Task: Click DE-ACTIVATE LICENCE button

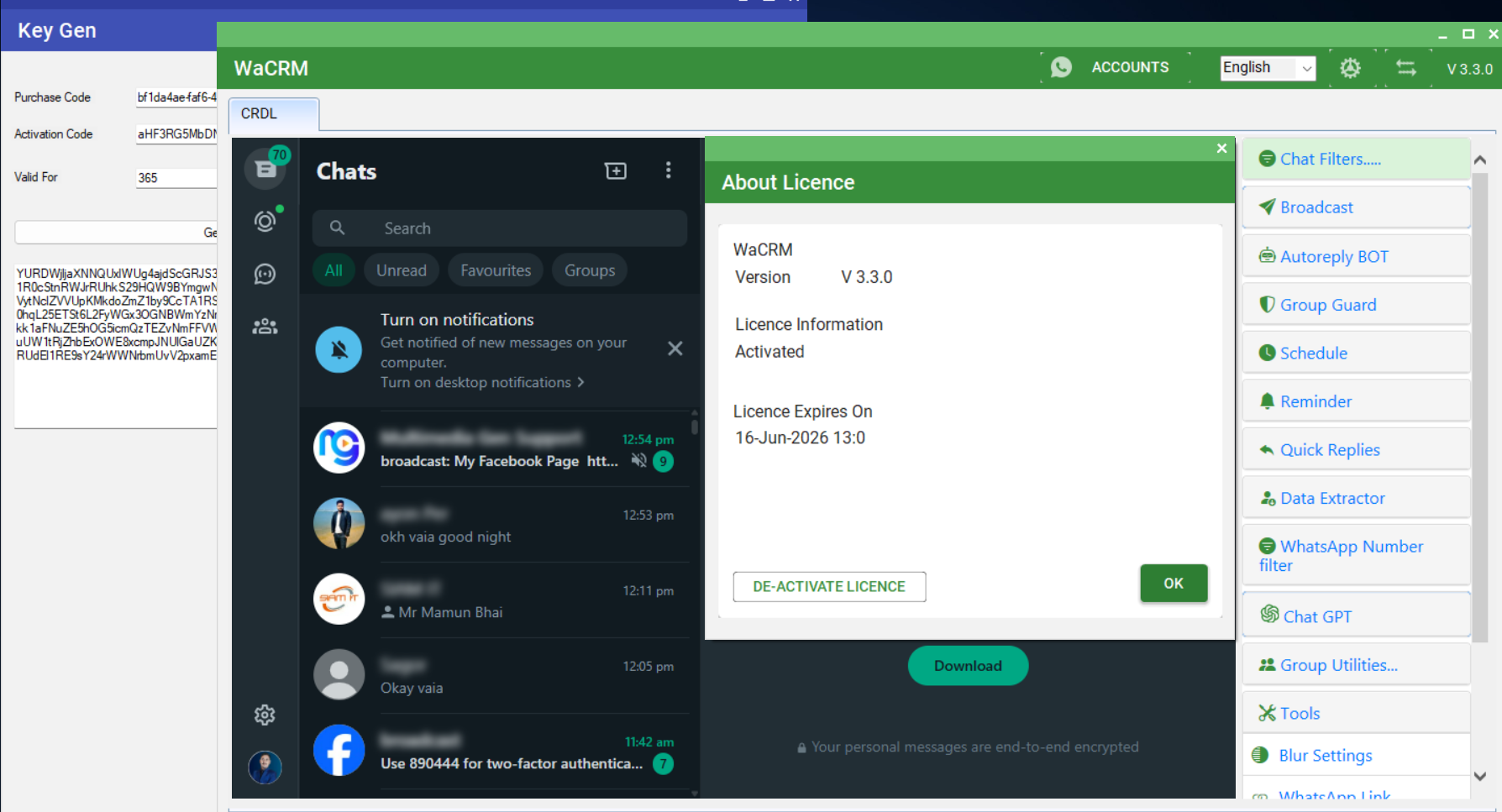Action: (x=829, y=586)
